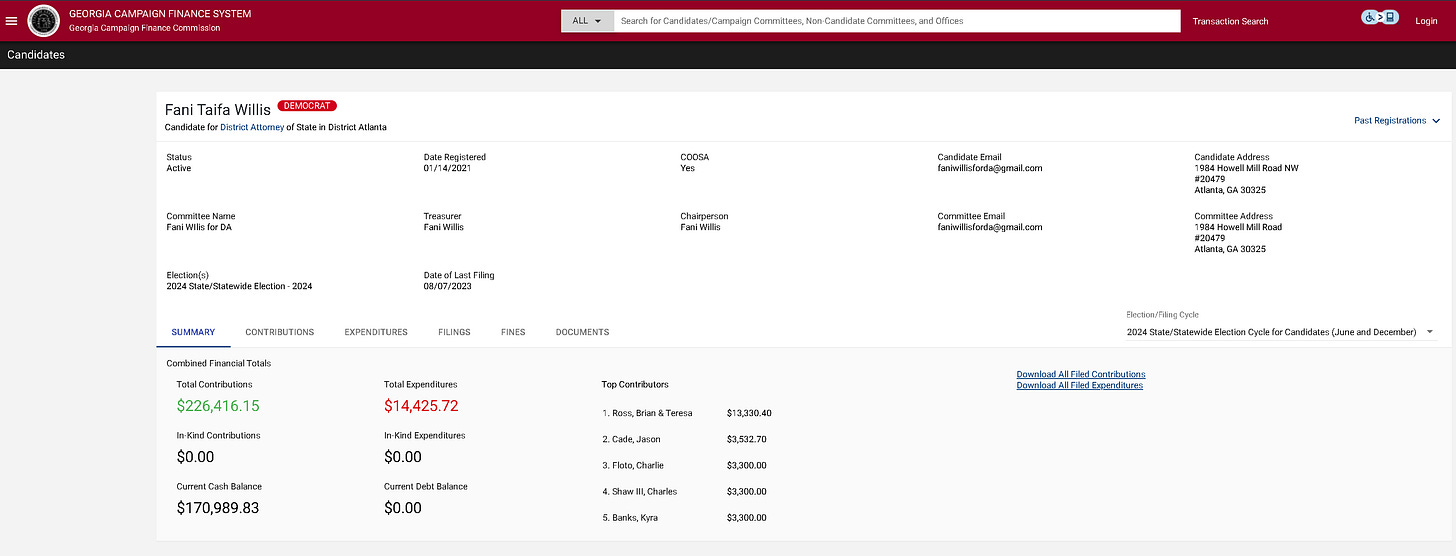Click the Login link
Screen dimensions: 1456x556
point(1426,21)
